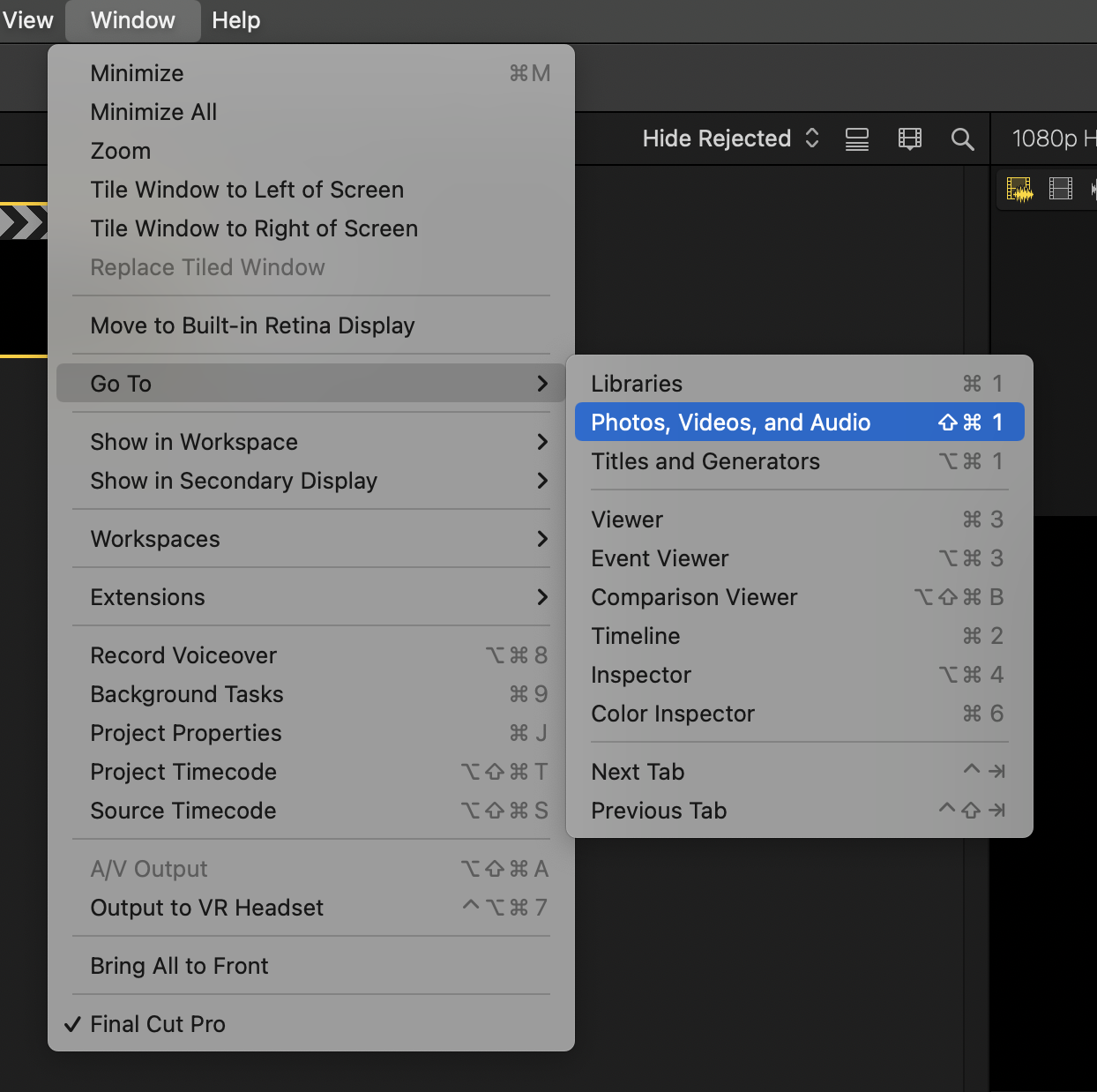Expand the Extensions submenu

pos(147,597)
